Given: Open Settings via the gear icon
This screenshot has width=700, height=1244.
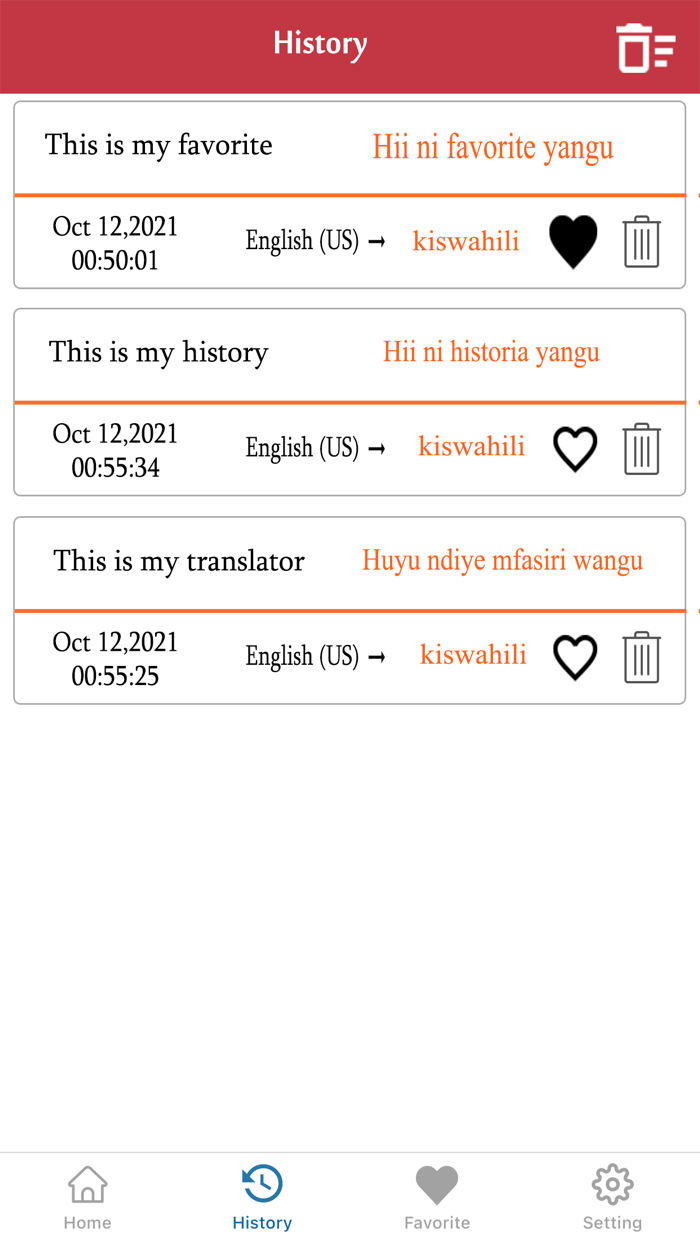Looking at the screenshot, I should (x=612, y=1183).
